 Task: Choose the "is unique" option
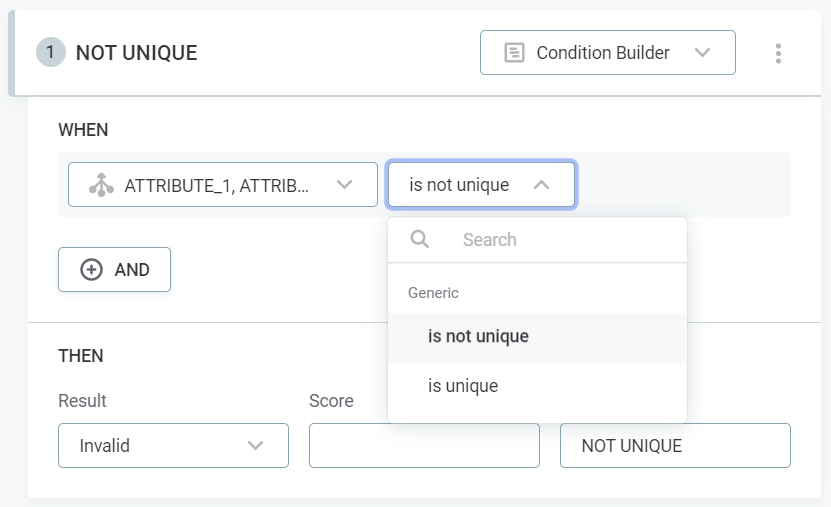pos(463,386)
